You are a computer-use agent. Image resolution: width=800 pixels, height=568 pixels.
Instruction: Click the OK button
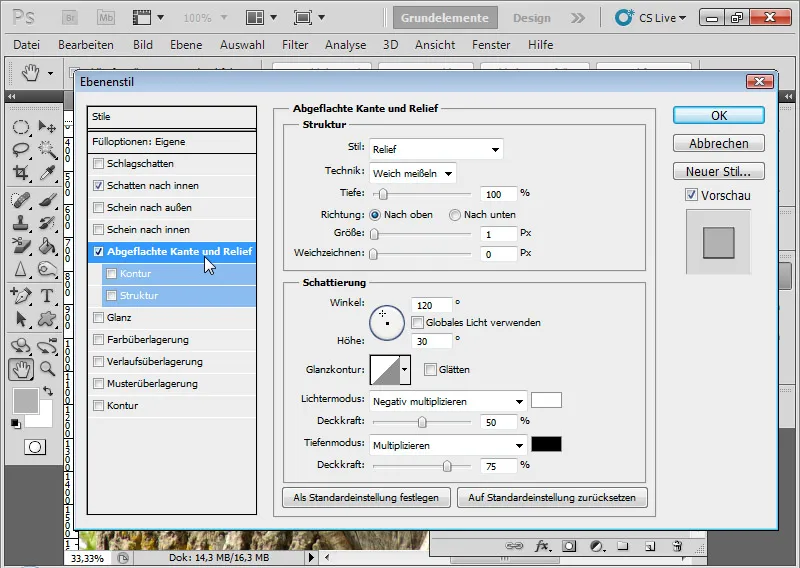[719, 115]
